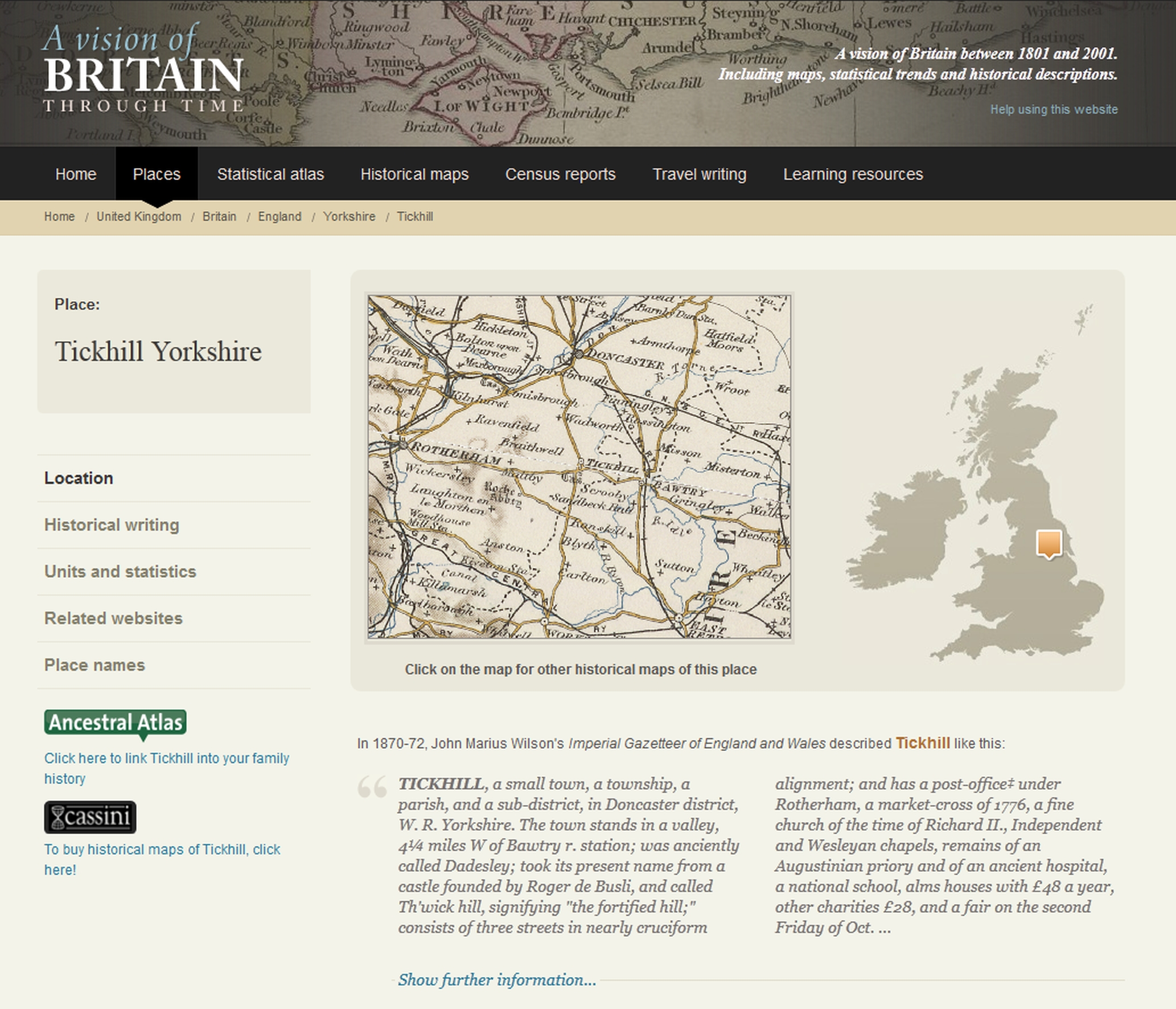Open the Ancestral Atlas logo badge

(115, 724)
